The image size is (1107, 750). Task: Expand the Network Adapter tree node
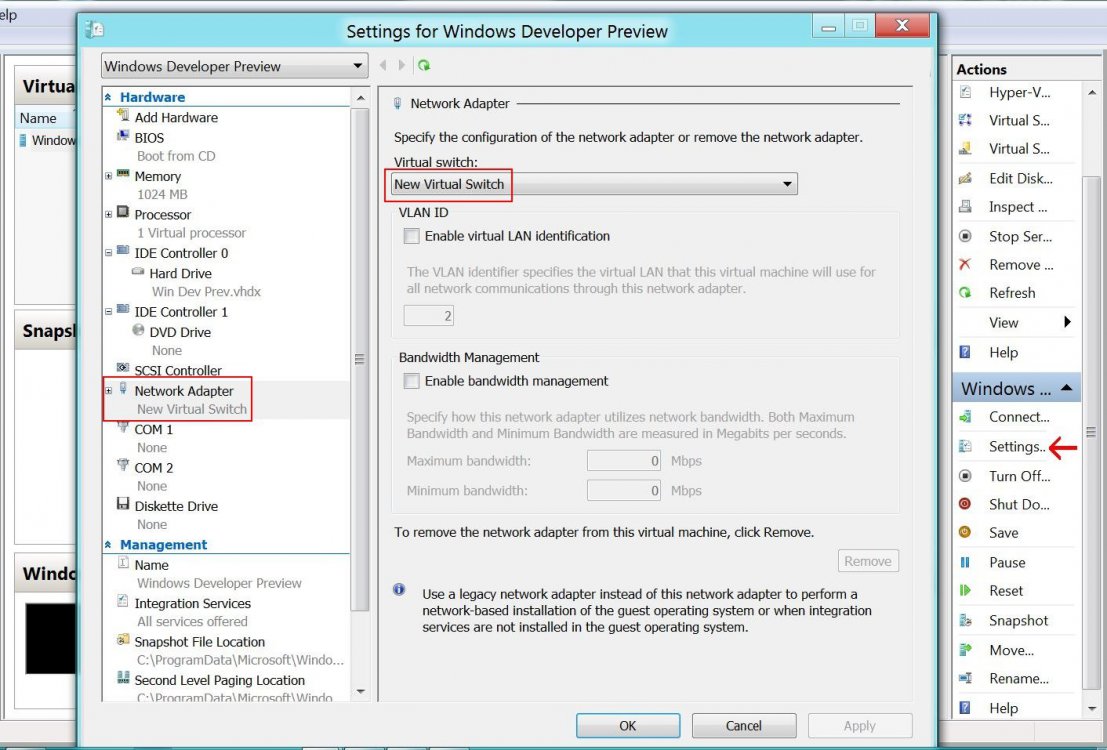pos(108,391)
